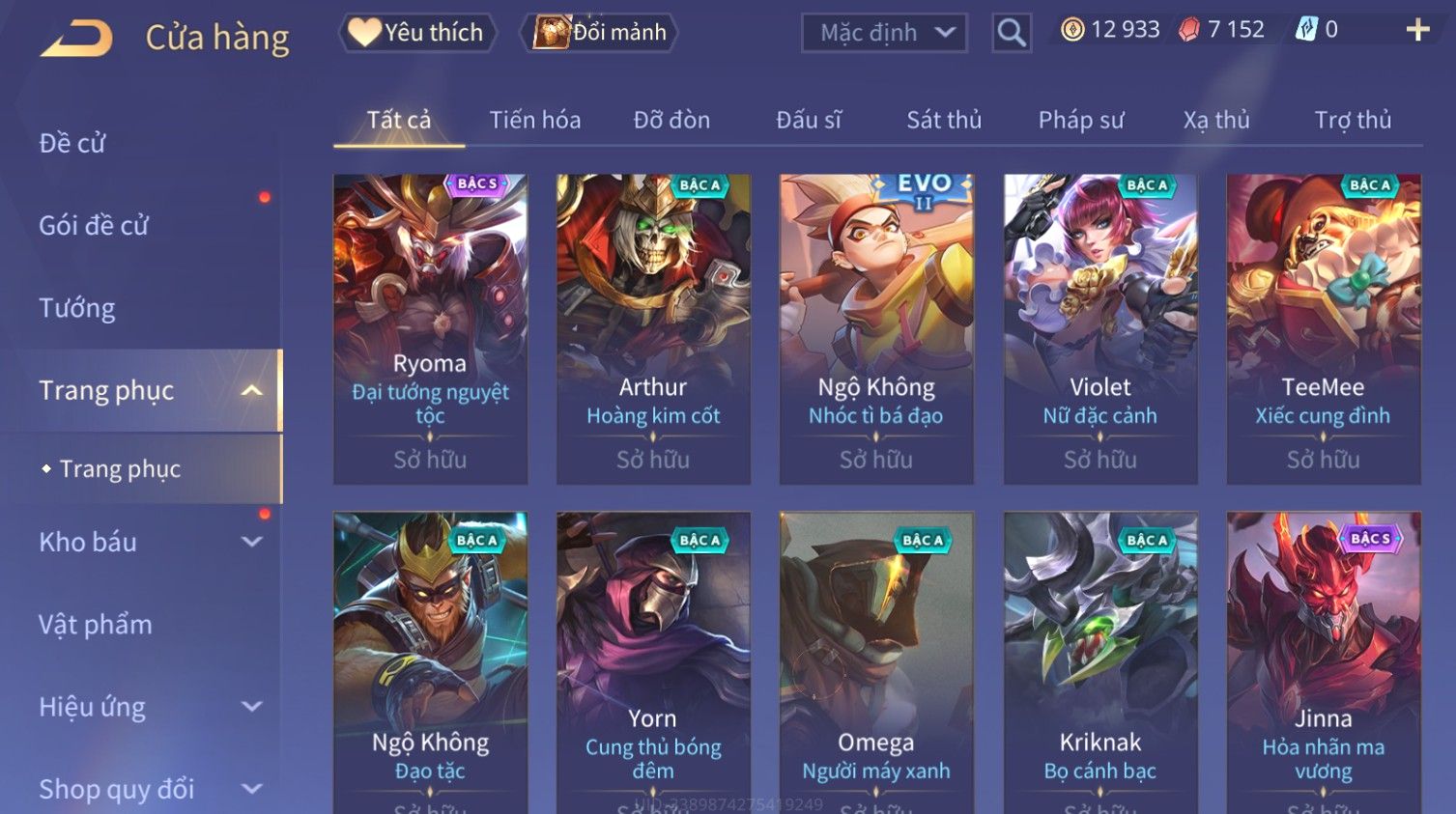
Task: Open the Mặc định sort dropdown
Action: (884, 33)
